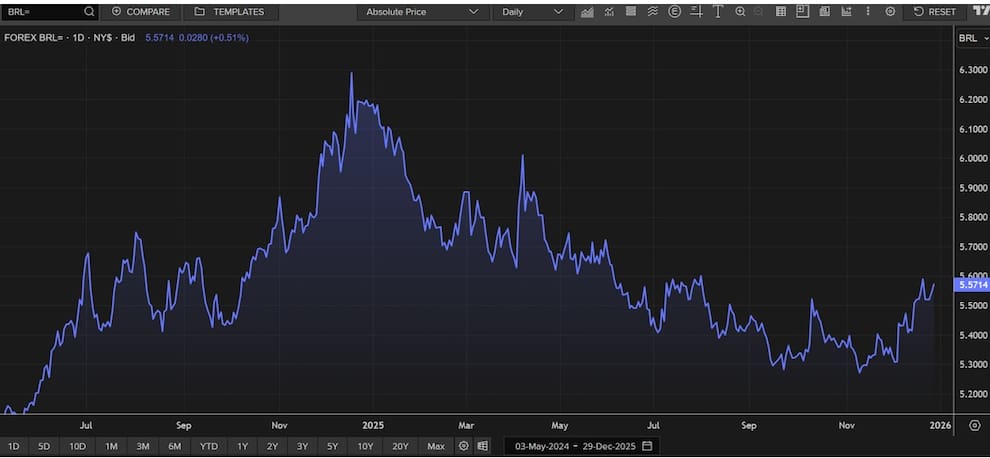Click the search magnifier in the symbol box
The image size is (990, 458).
(x=89, y=12)
